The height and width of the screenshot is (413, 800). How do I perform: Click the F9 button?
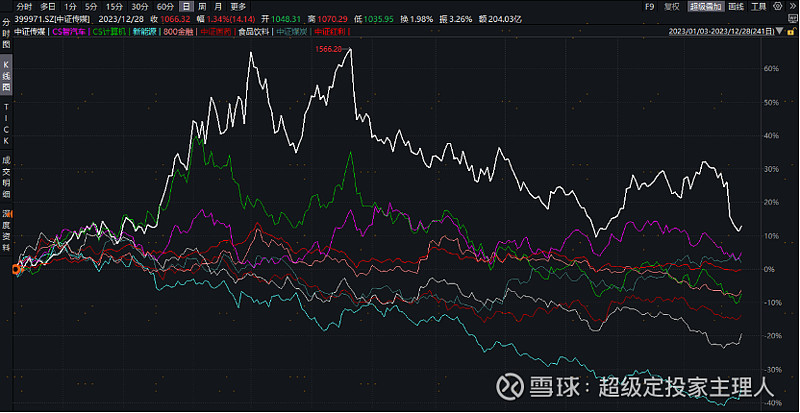click(649, 7)
